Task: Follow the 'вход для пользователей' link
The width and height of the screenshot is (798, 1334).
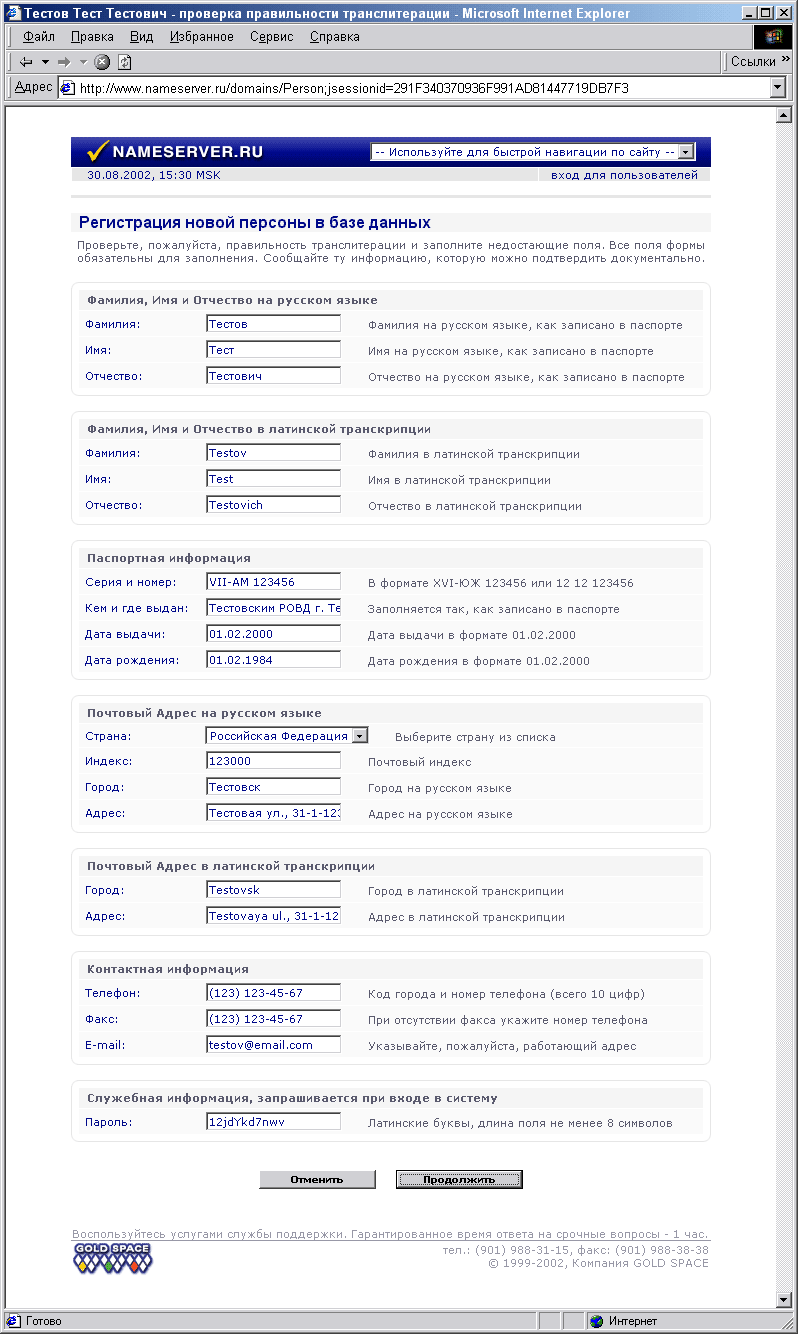Action: click(x=625, y=175)
